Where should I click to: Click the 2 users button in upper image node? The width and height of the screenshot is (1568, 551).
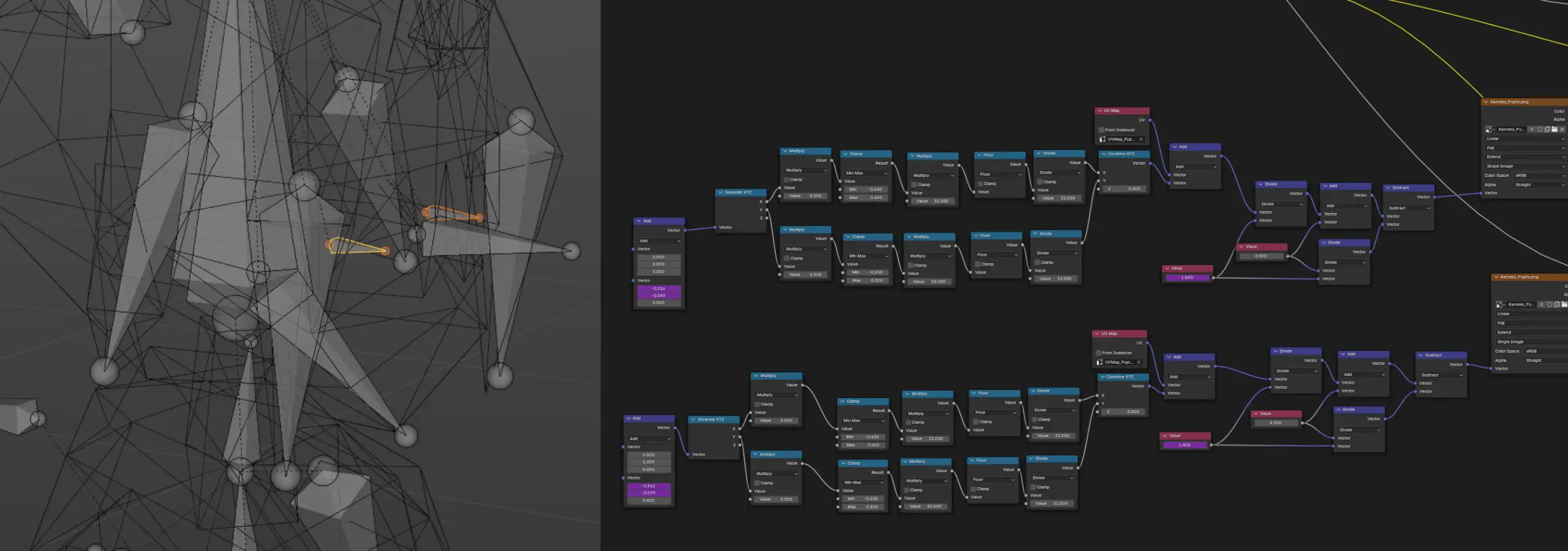[x=1532, y=129]
